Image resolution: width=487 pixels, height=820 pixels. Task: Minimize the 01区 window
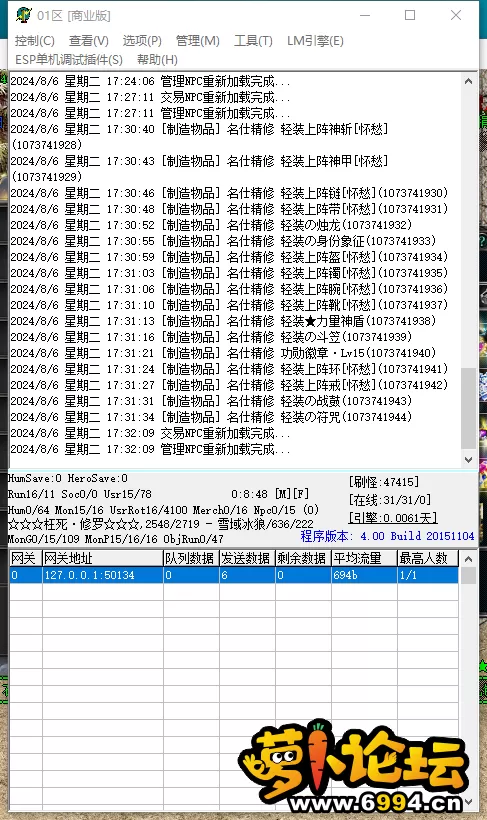(x=365, y=15)
